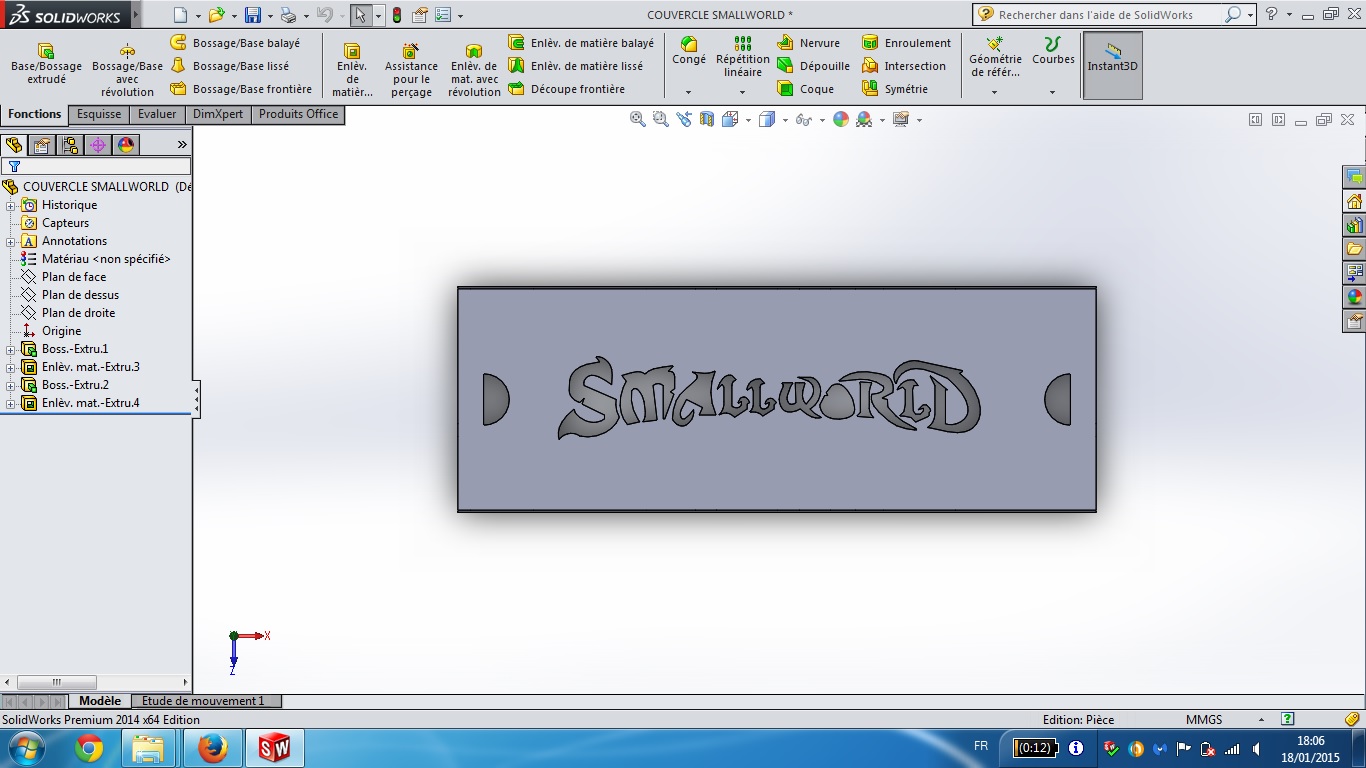Viewport: 1366px width, 768px height.
Task: Choose Enlèv. de matière balayé
Action: [x=581, y=43]
